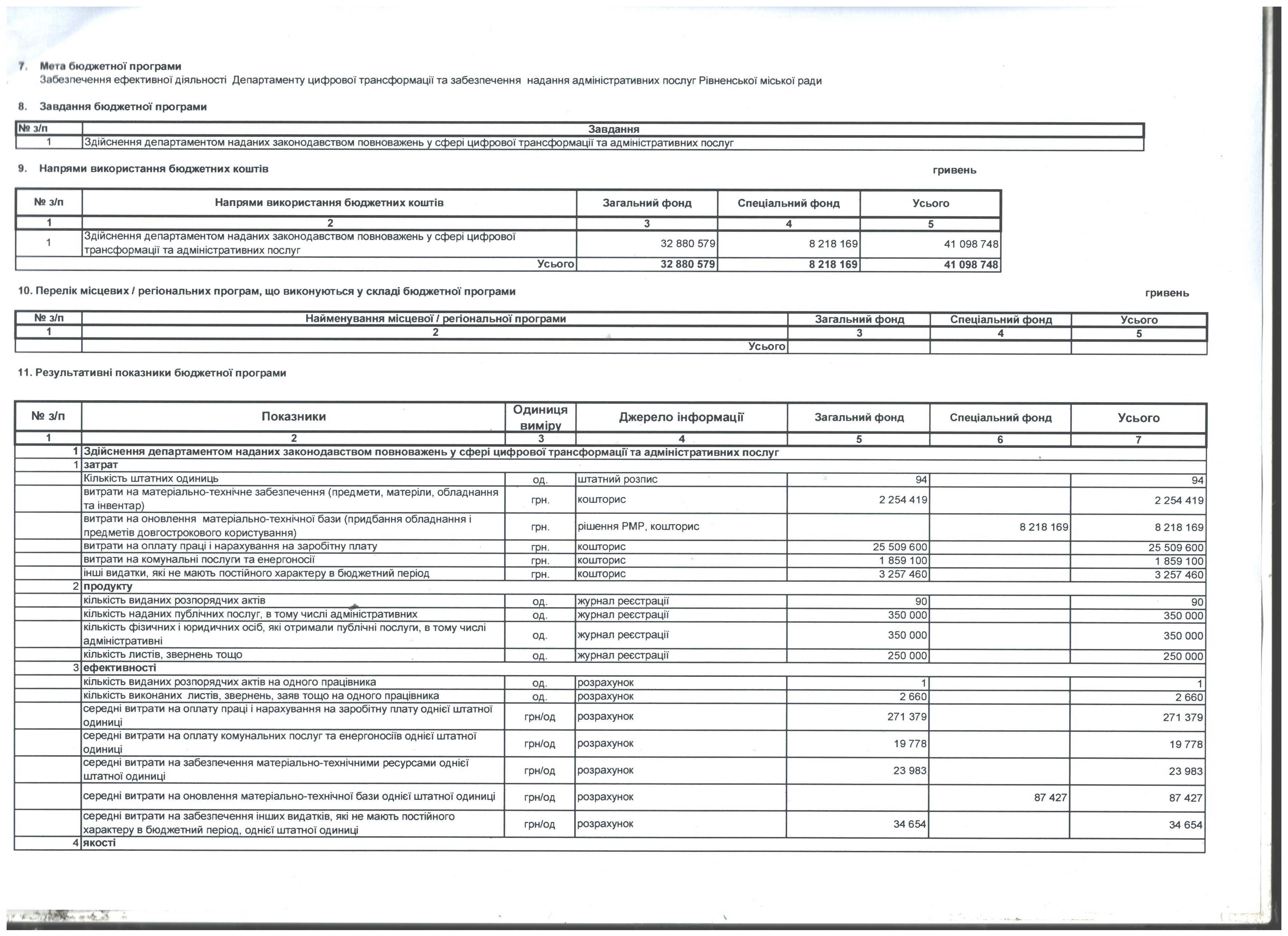Click the heading 'Напрями використання бюджетних коштів' above the table

point(153,168)
